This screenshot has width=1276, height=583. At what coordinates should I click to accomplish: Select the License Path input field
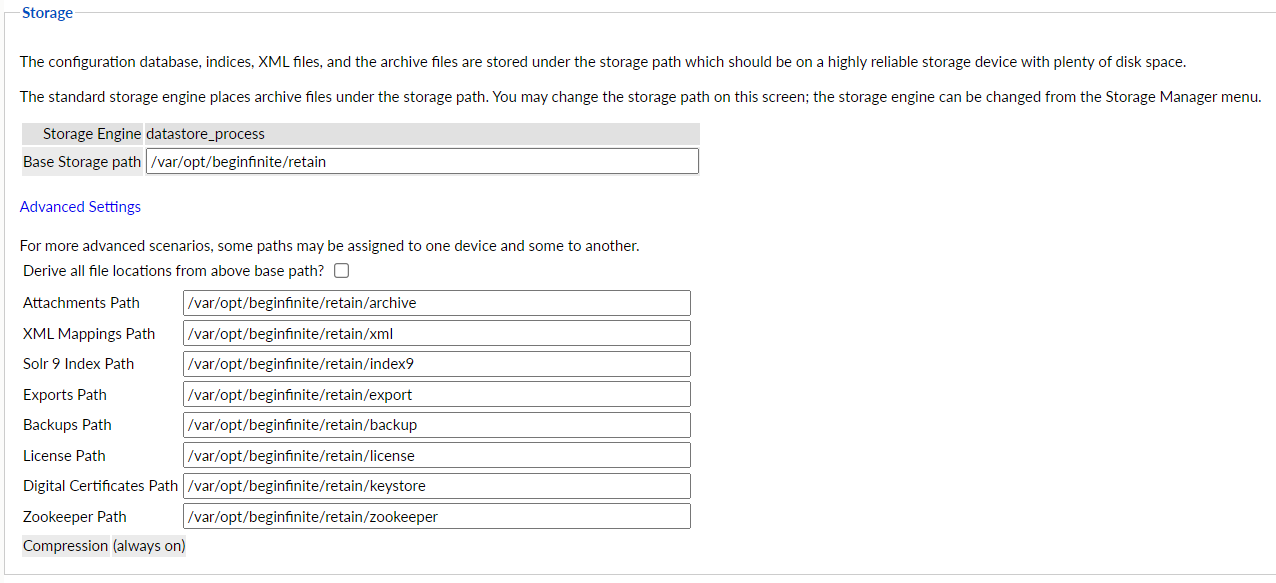[x=437, y=456]
